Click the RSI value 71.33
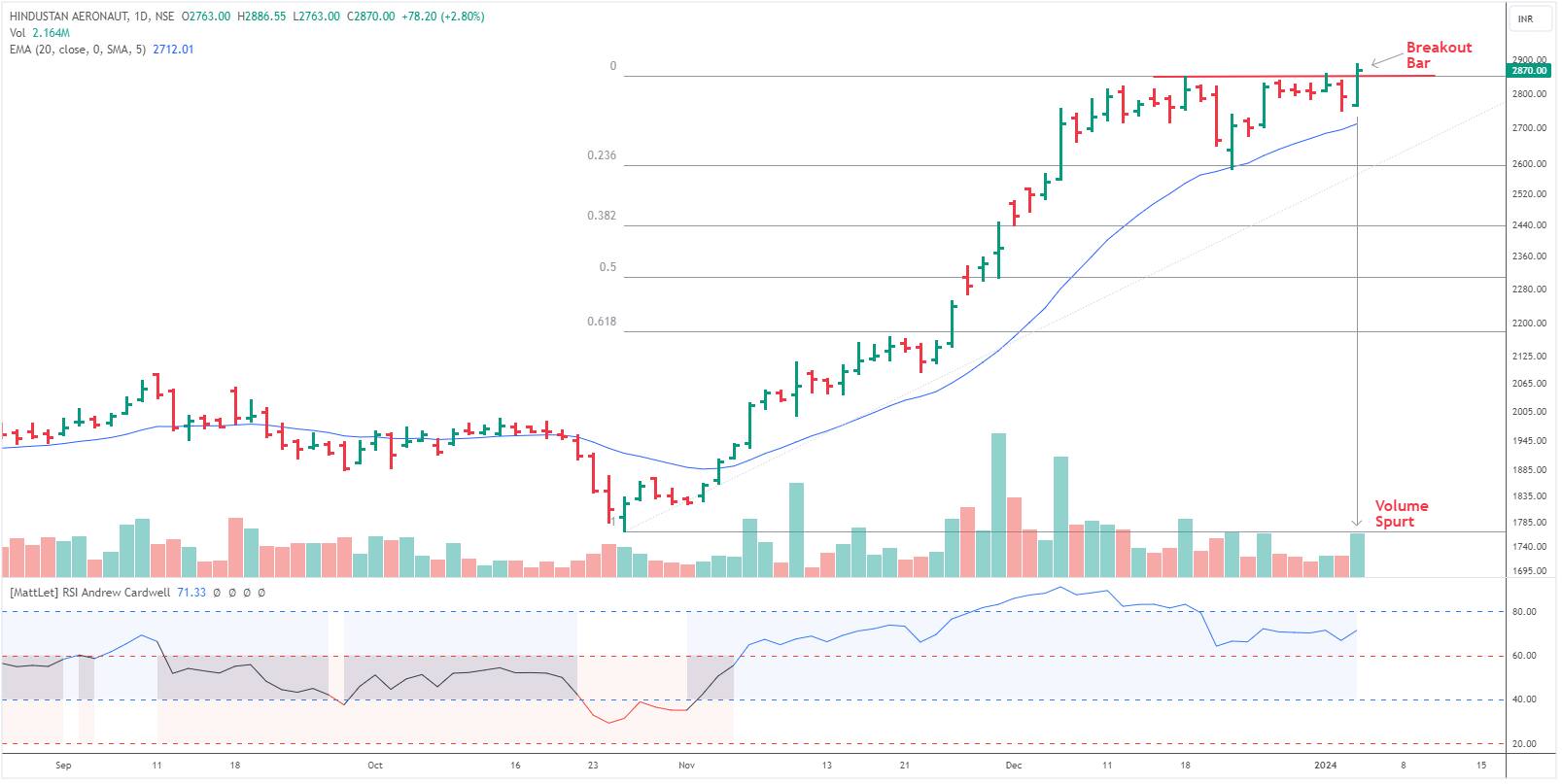The width and height of the screenshot is (1562, 784). [x=192, y=592]
